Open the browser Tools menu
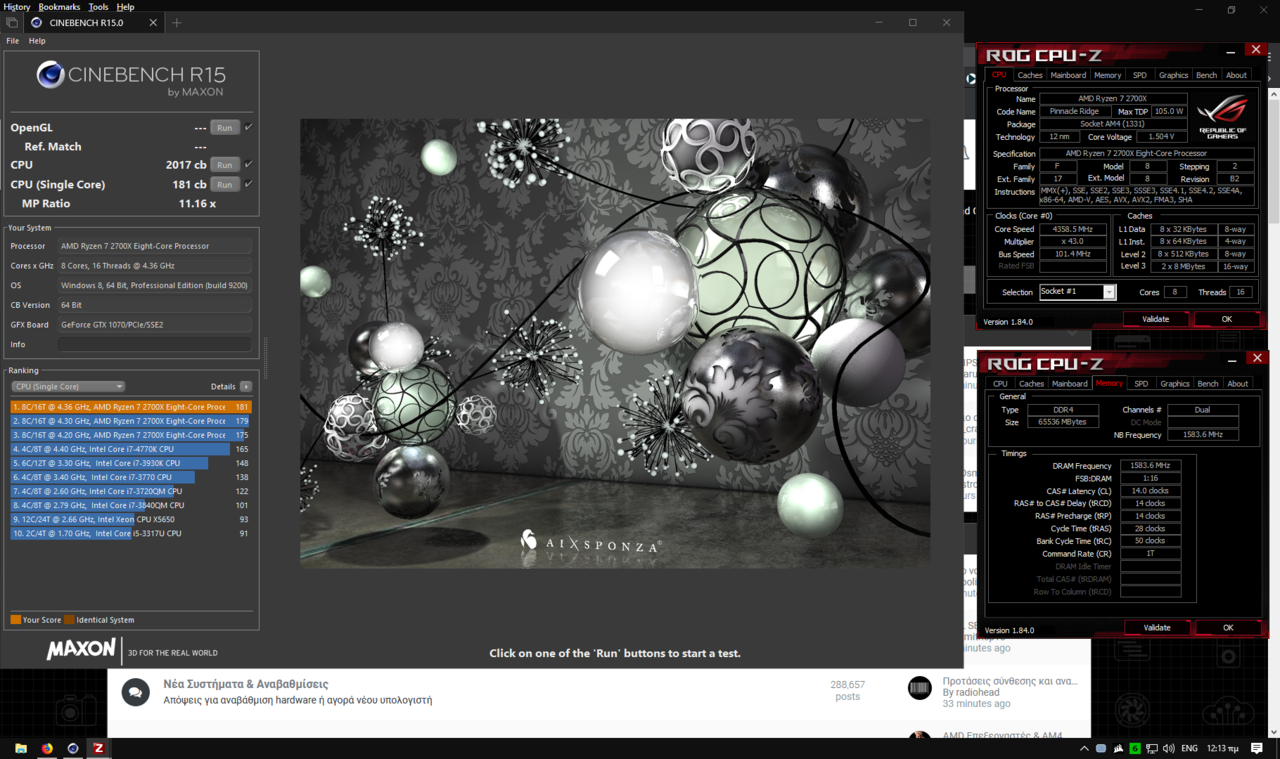The height and width of the screenshot is (759, 1280). tap(98, 7)
